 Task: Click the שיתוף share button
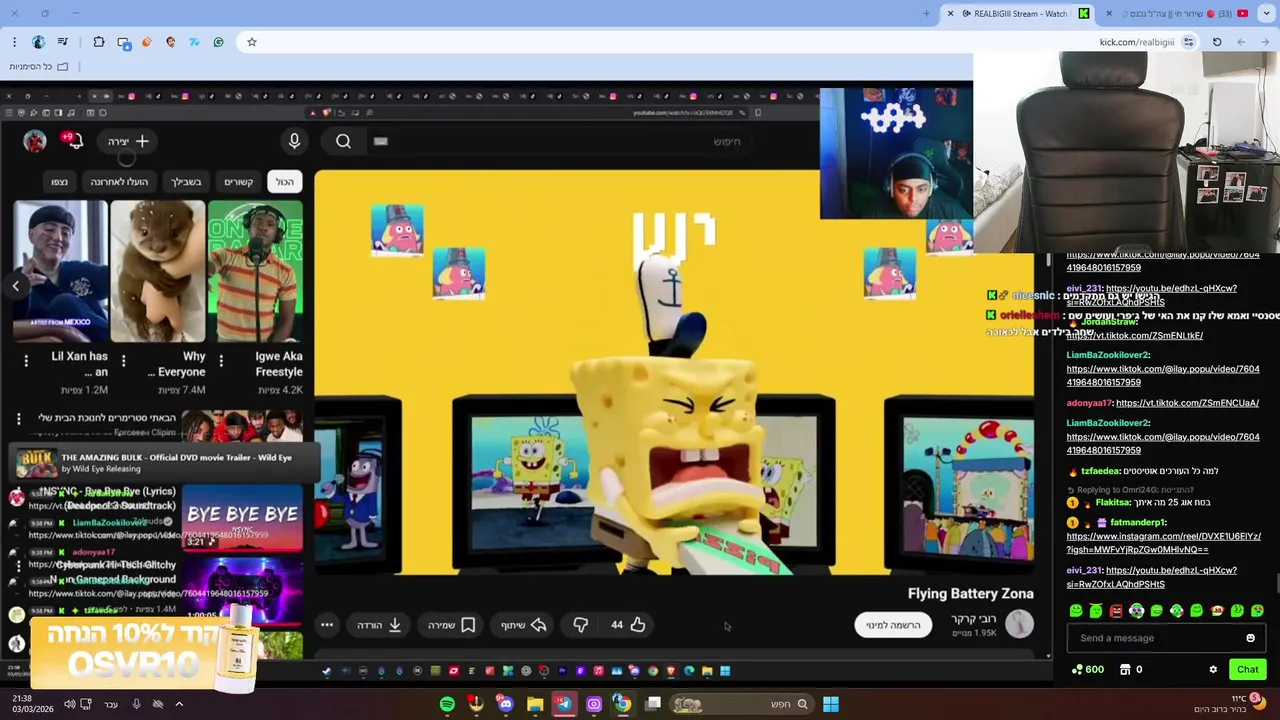[524, 625]
